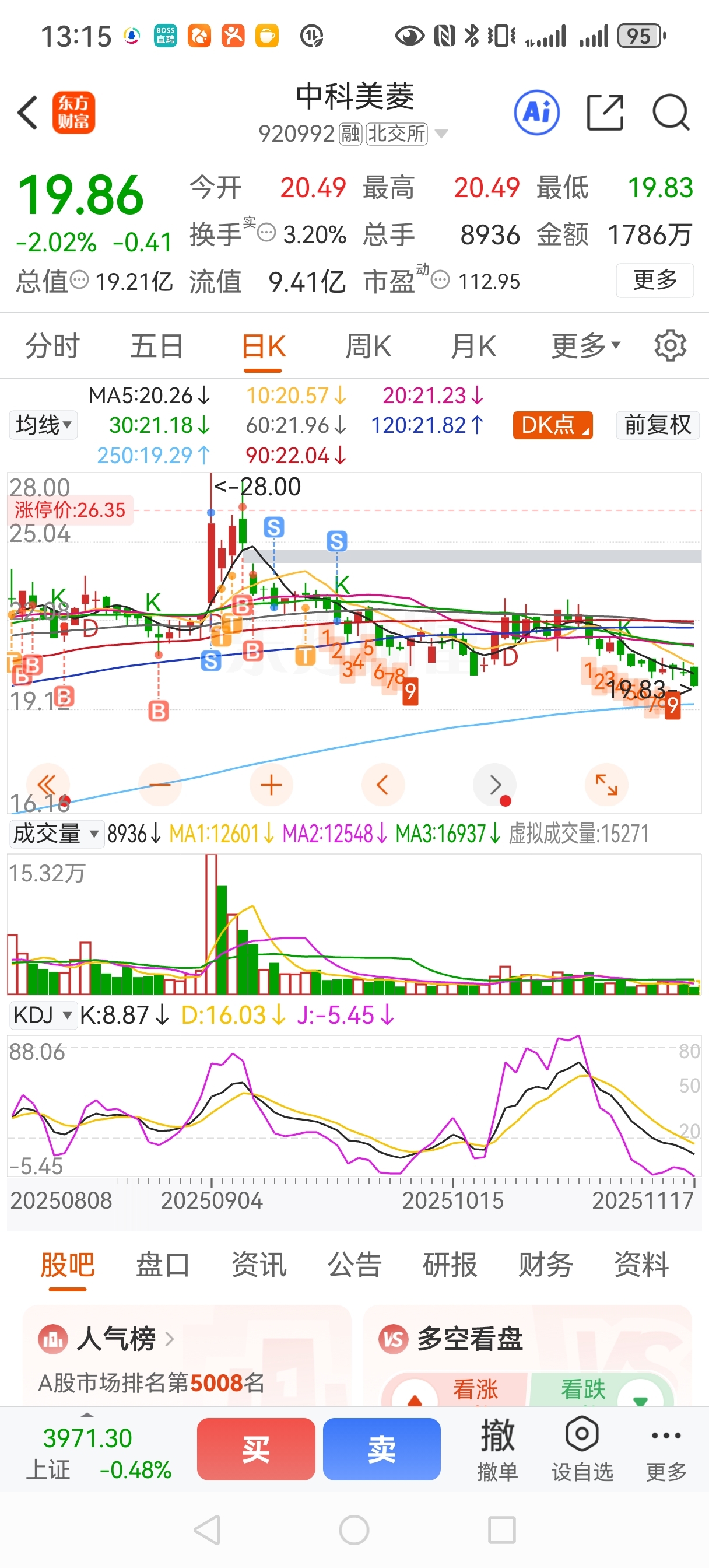Image resolution: width=709 pixels, height=1568 pixels.
Task: Tap the MA5:20.26 moving average value
Action: 150,395
